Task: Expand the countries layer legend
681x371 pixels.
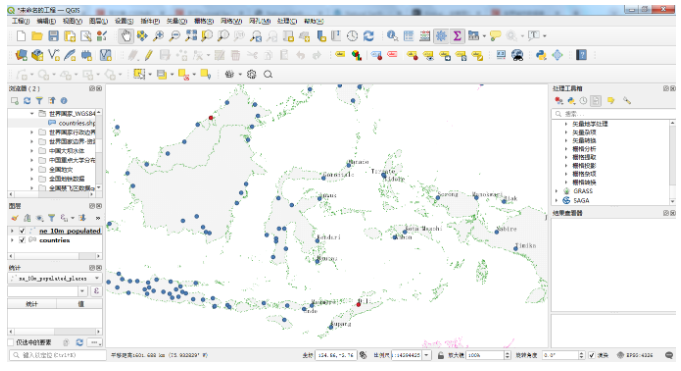Action: [x=12, y=240]
